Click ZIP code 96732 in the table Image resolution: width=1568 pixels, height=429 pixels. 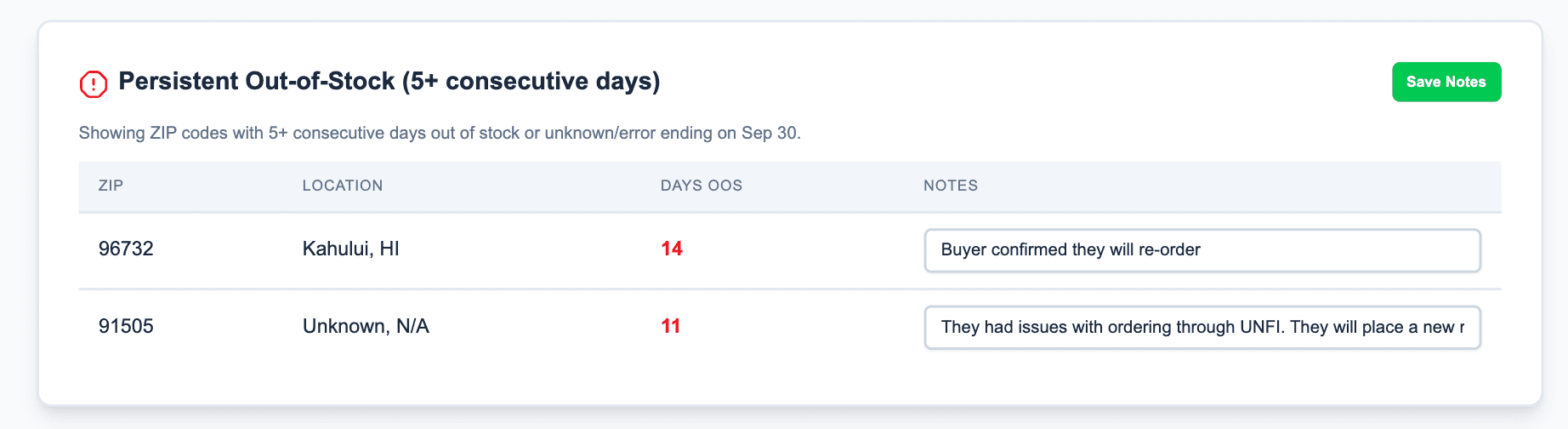(126, 249)
